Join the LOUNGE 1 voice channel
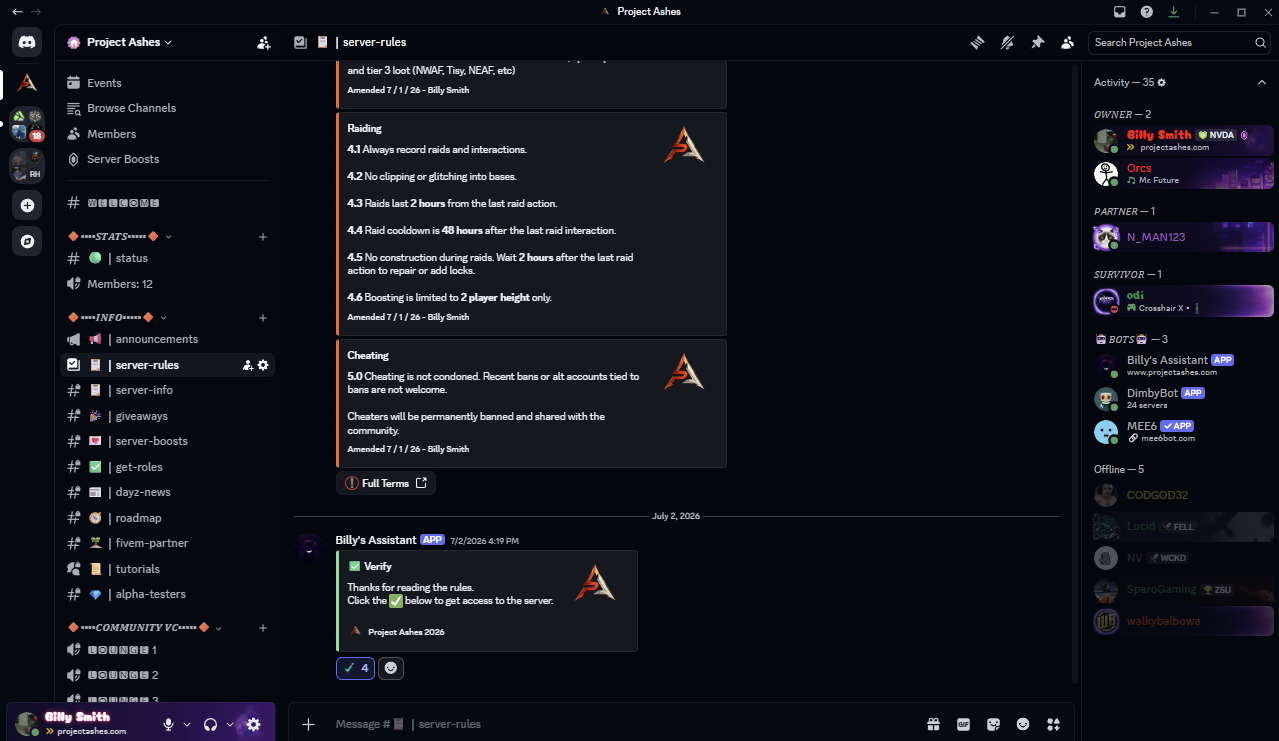Screen dimensions: 1279x741 point(167,649)
